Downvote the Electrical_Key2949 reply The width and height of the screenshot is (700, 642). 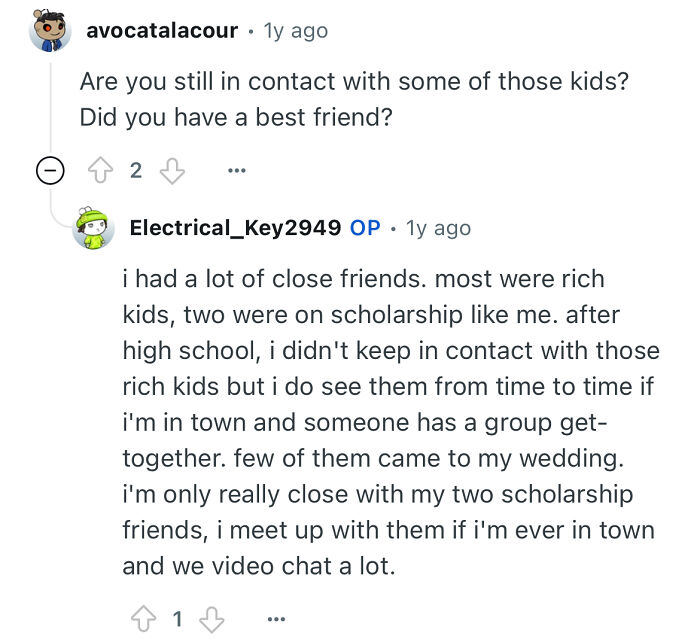(215, 619)
